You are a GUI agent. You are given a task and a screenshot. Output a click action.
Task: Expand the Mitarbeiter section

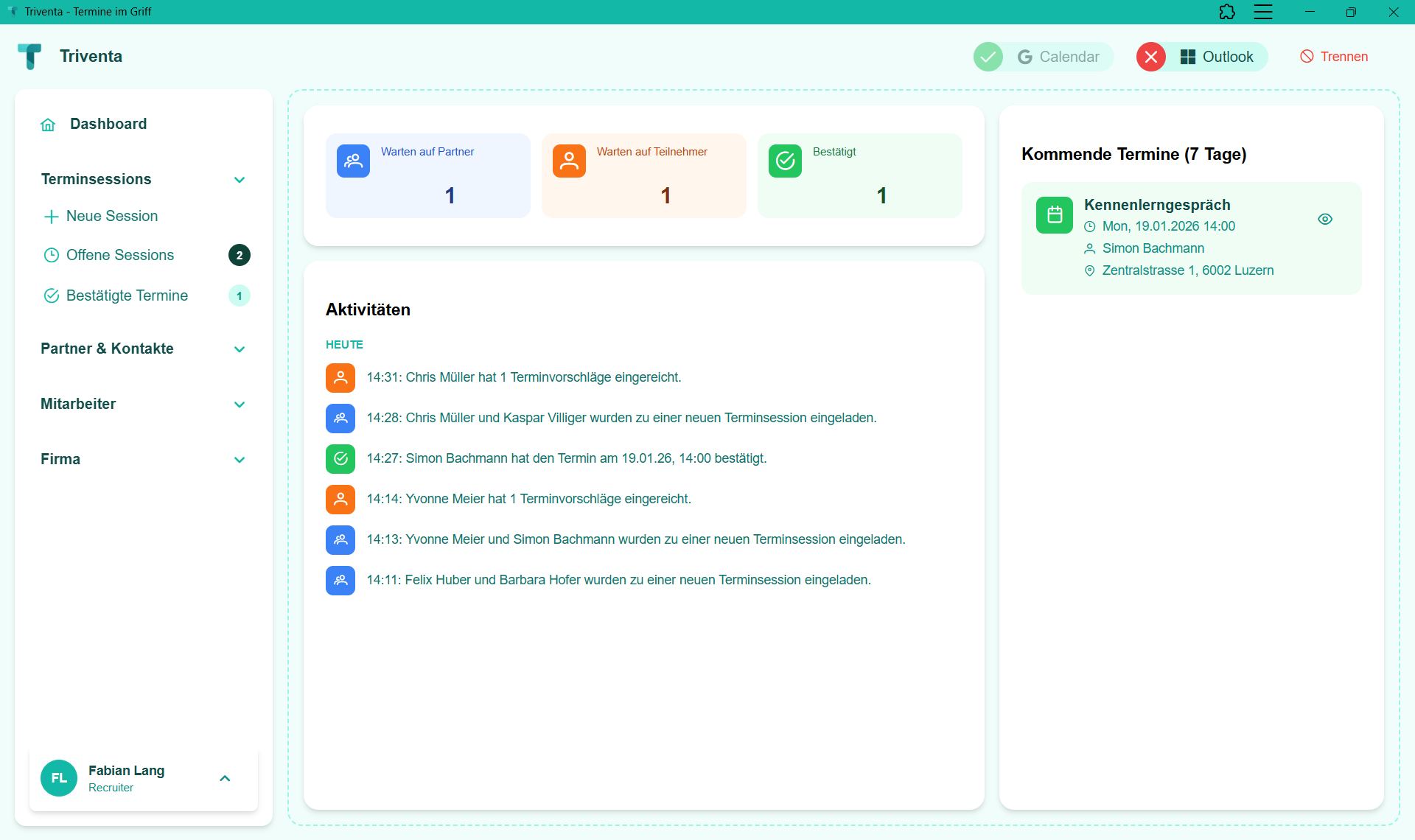(239, 404)
